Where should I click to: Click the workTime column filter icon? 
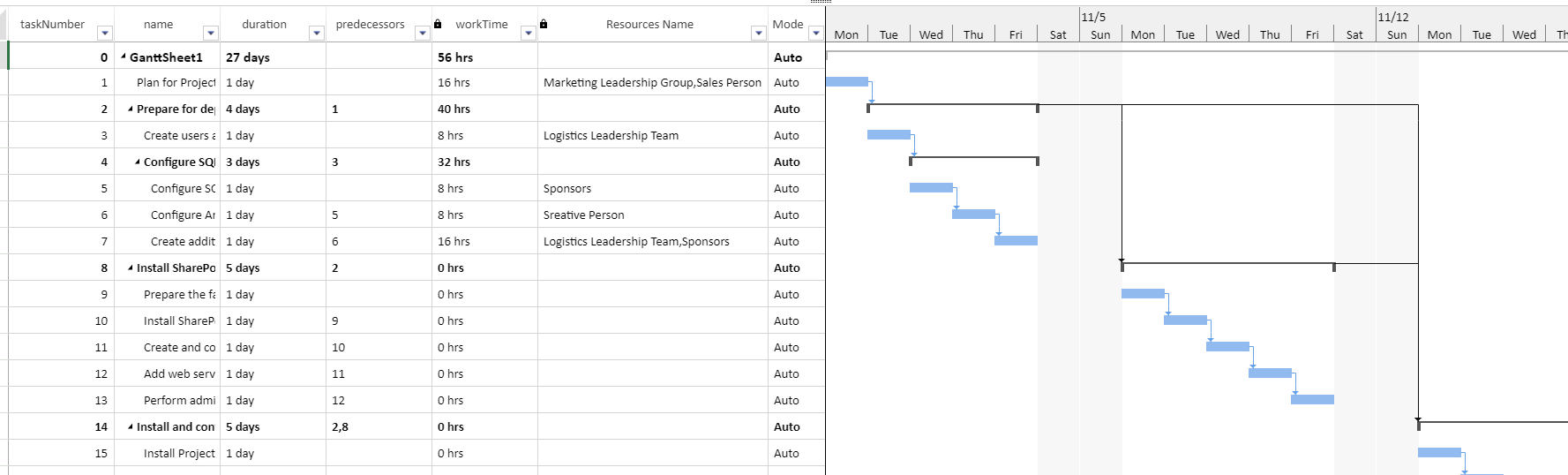(x=529, y=34)
